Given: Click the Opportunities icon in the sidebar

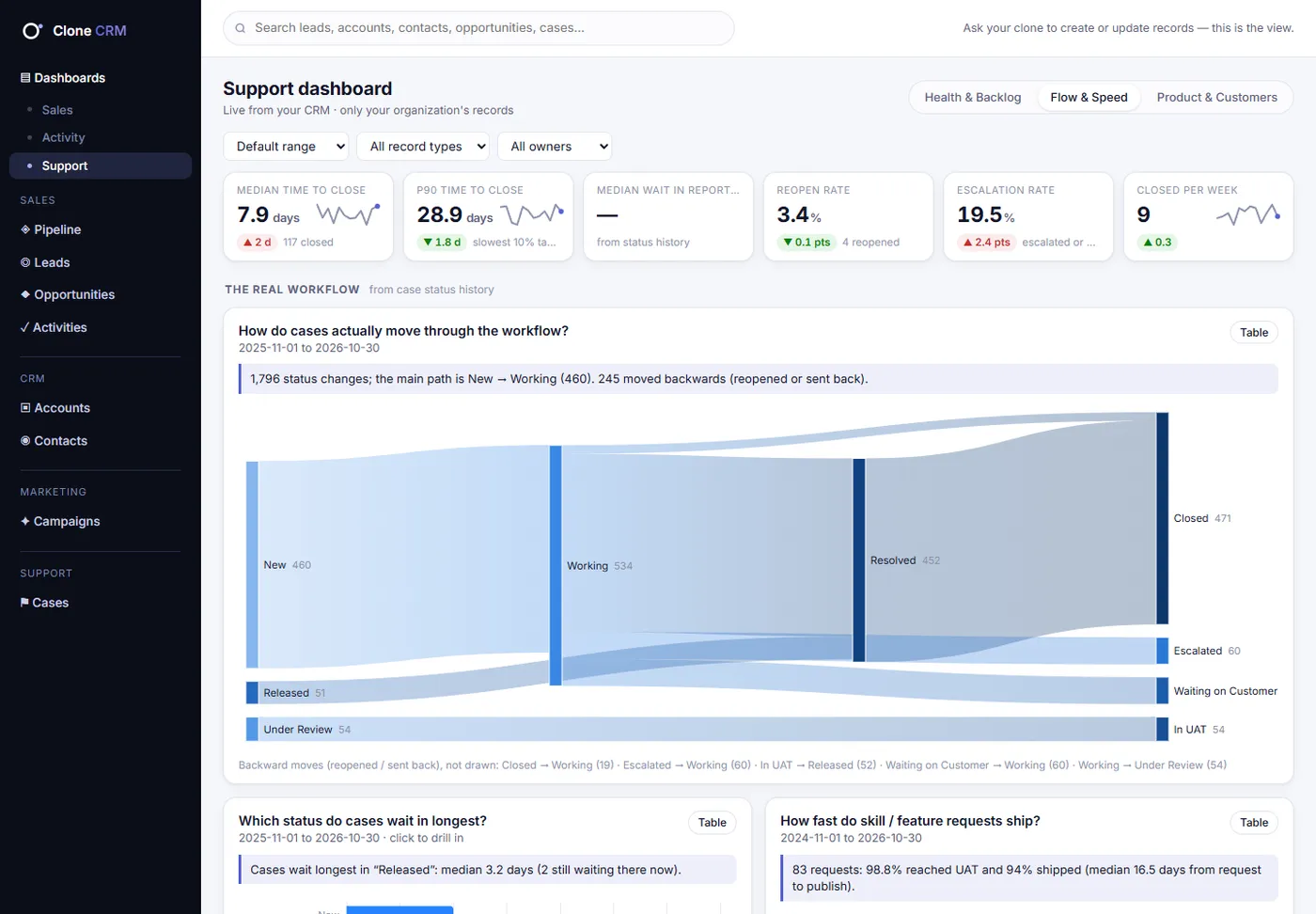Looking at the screenshot, I should pos(25,294).
